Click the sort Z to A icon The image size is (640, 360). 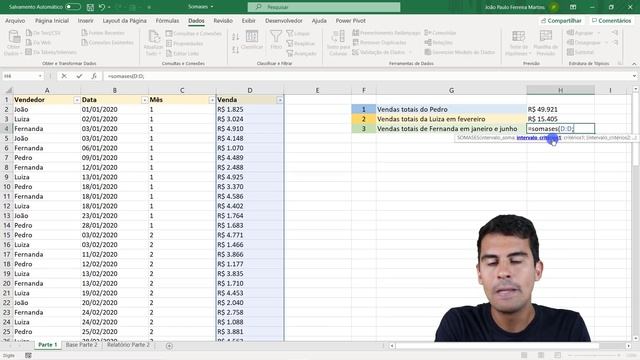236,50
